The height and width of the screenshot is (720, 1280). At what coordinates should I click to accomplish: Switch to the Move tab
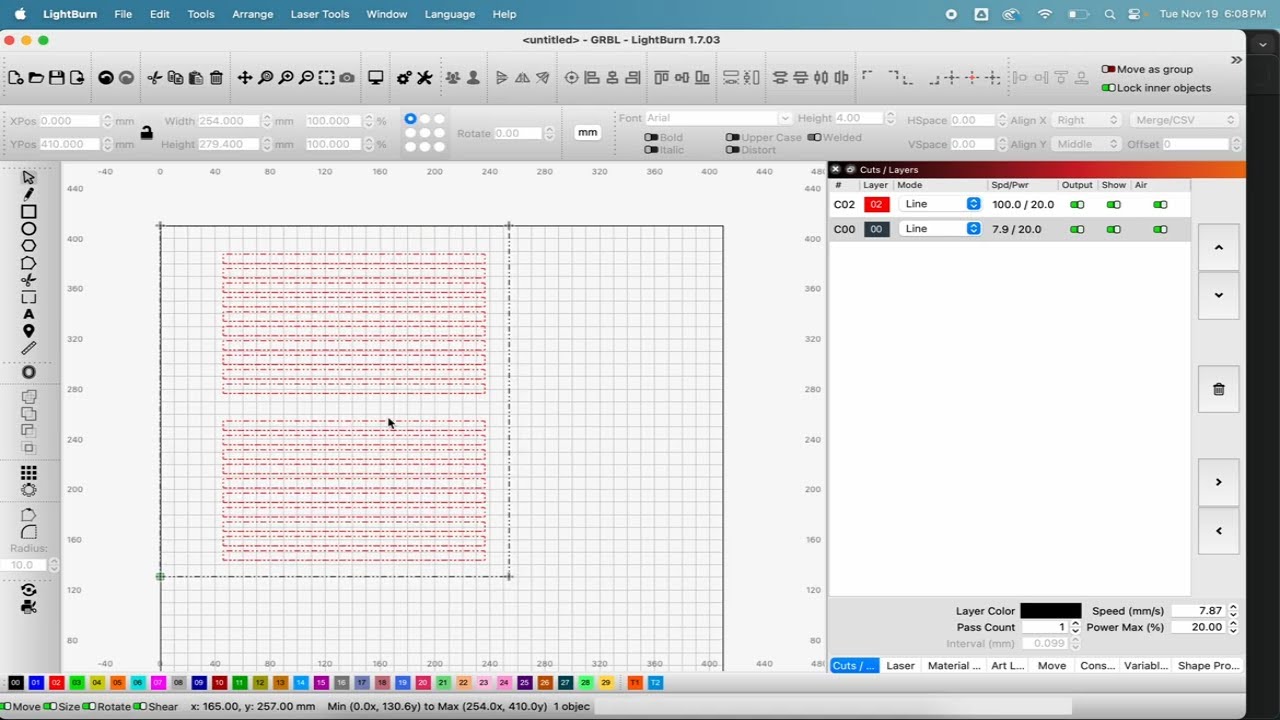(1051, 666)
